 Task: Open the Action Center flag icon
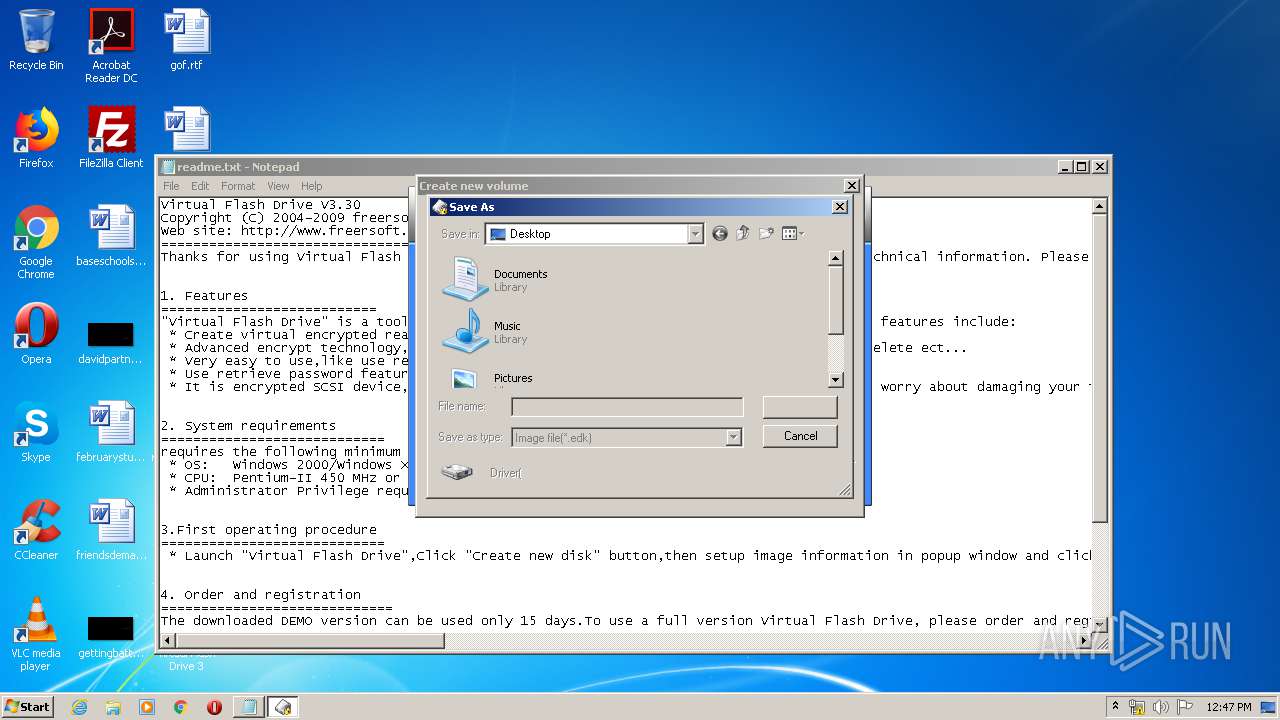1185,707
